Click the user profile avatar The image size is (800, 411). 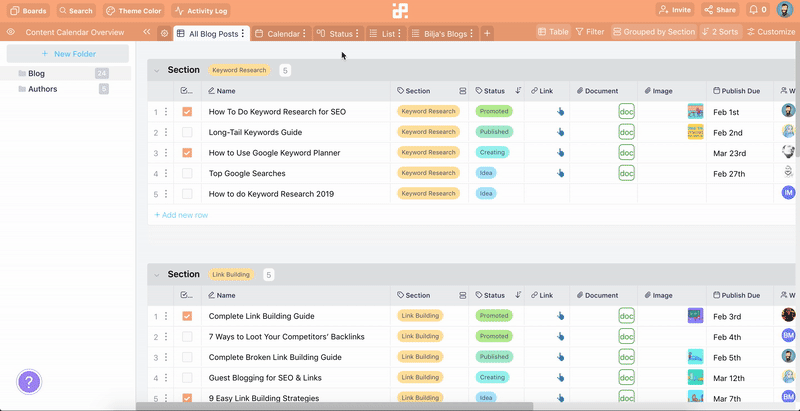pyautogui.click(x=785, y=10)
